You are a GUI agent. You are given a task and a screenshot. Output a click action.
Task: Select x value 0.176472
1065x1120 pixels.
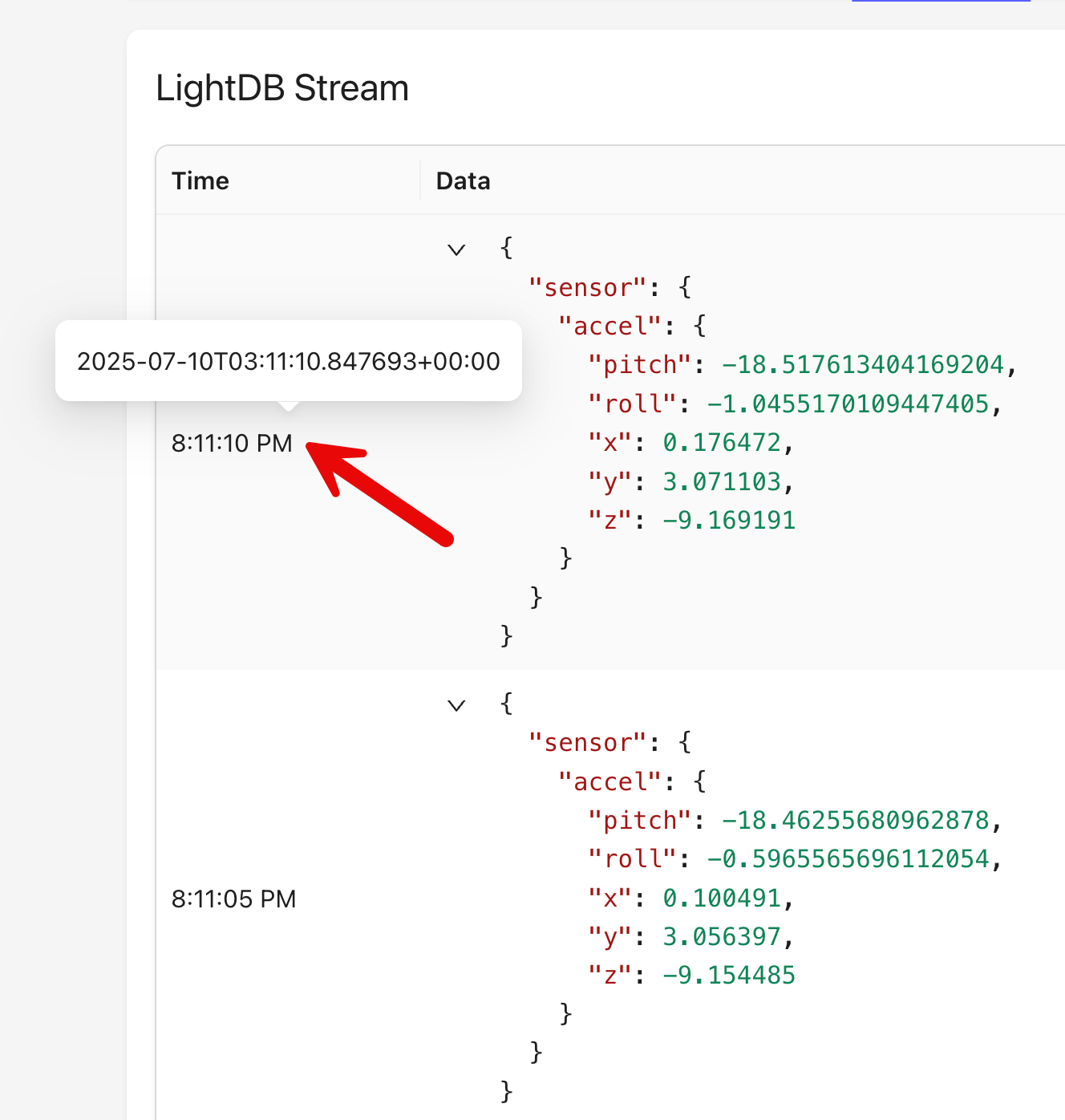click(722, 443)
